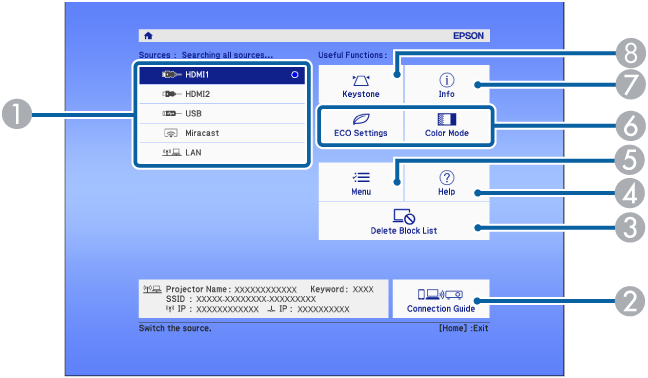Viewport: 648px width, 378px height.
Task: Click the 'Switch the source.' hint text
Action: click(175, 328)
